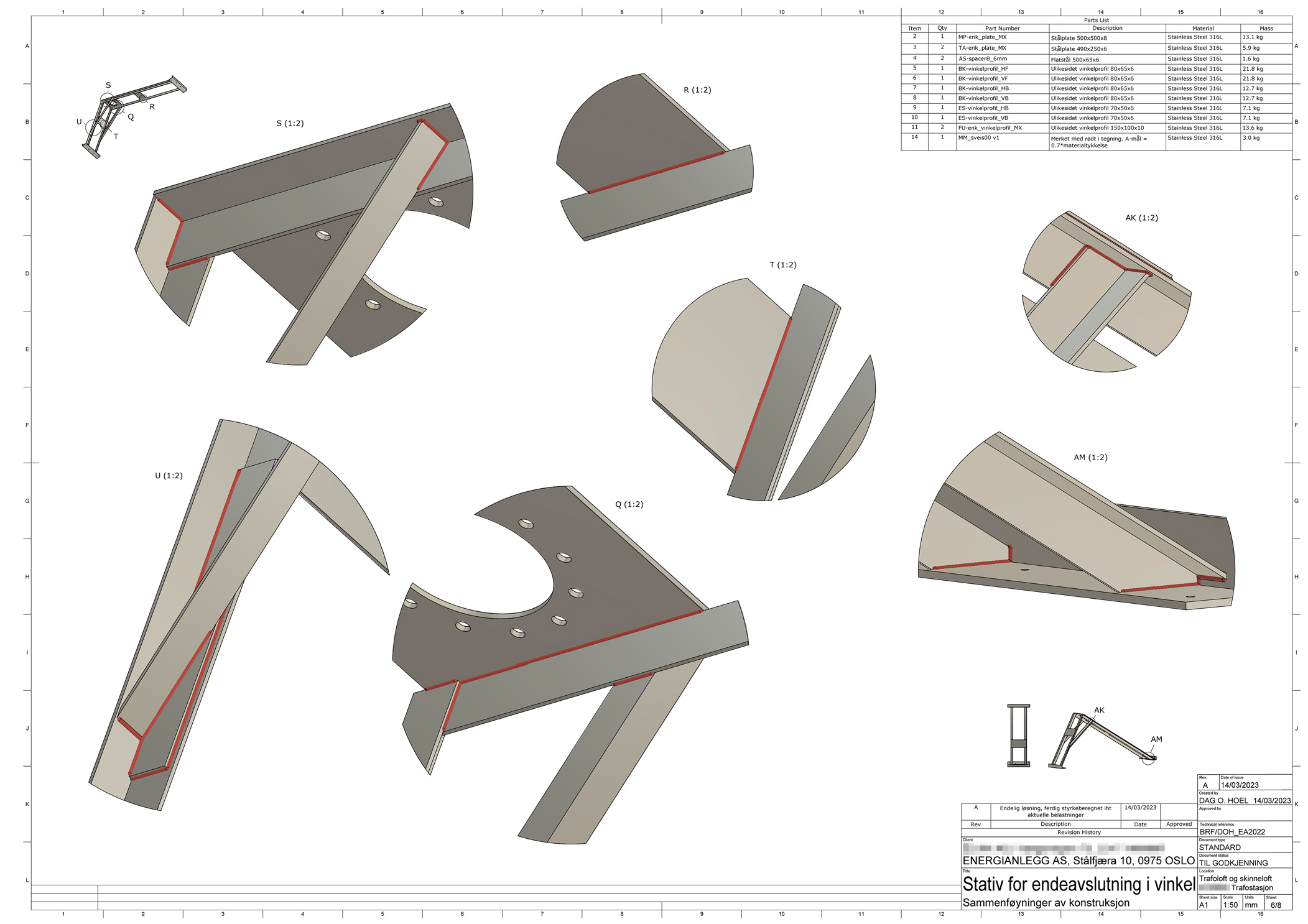1308x924 pixels.
Task: Click the sheet number 6/8 field
Action: (1276, 905)
